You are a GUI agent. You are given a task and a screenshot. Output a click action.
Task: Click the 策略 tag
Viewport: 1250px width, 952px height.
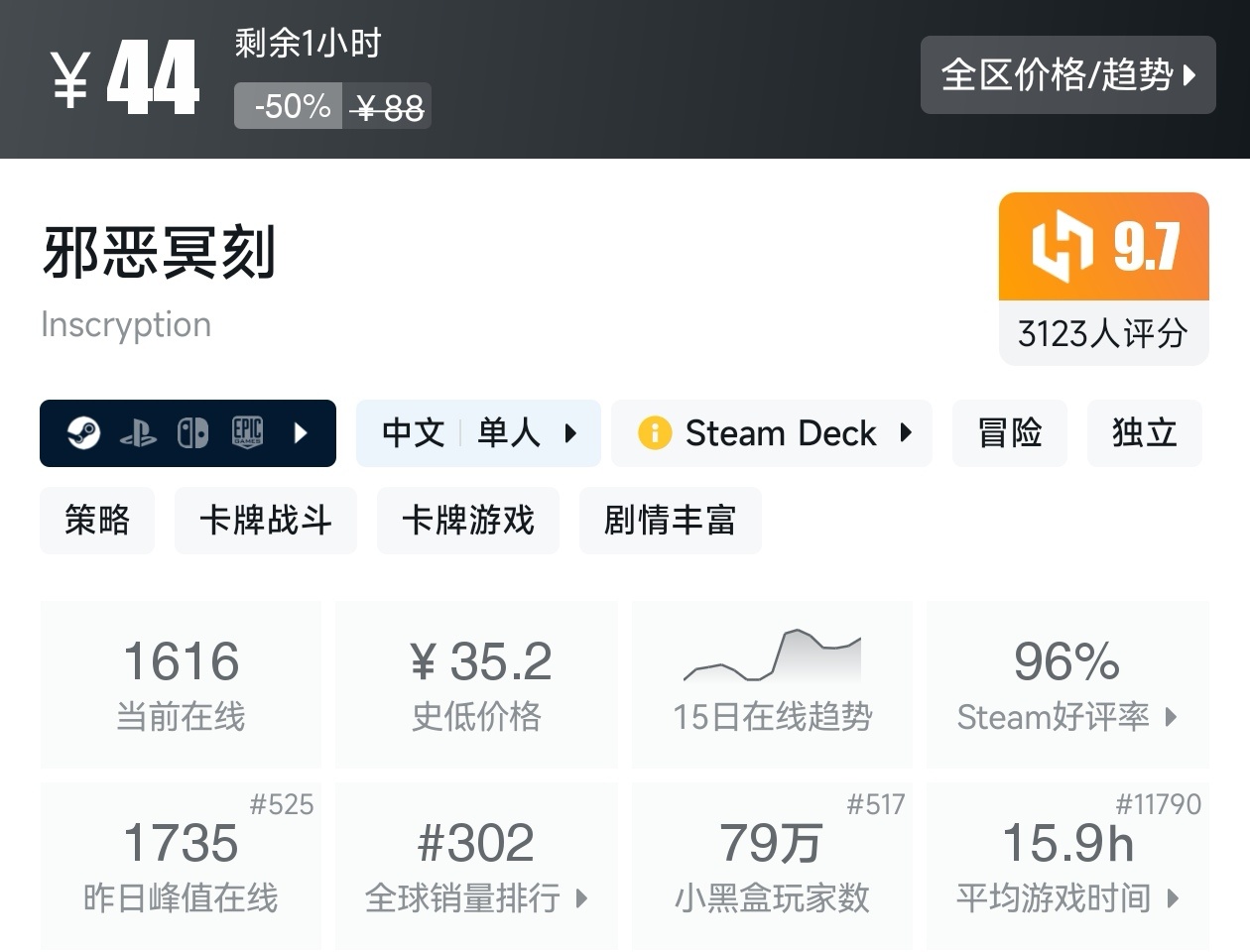pos(96,520)
